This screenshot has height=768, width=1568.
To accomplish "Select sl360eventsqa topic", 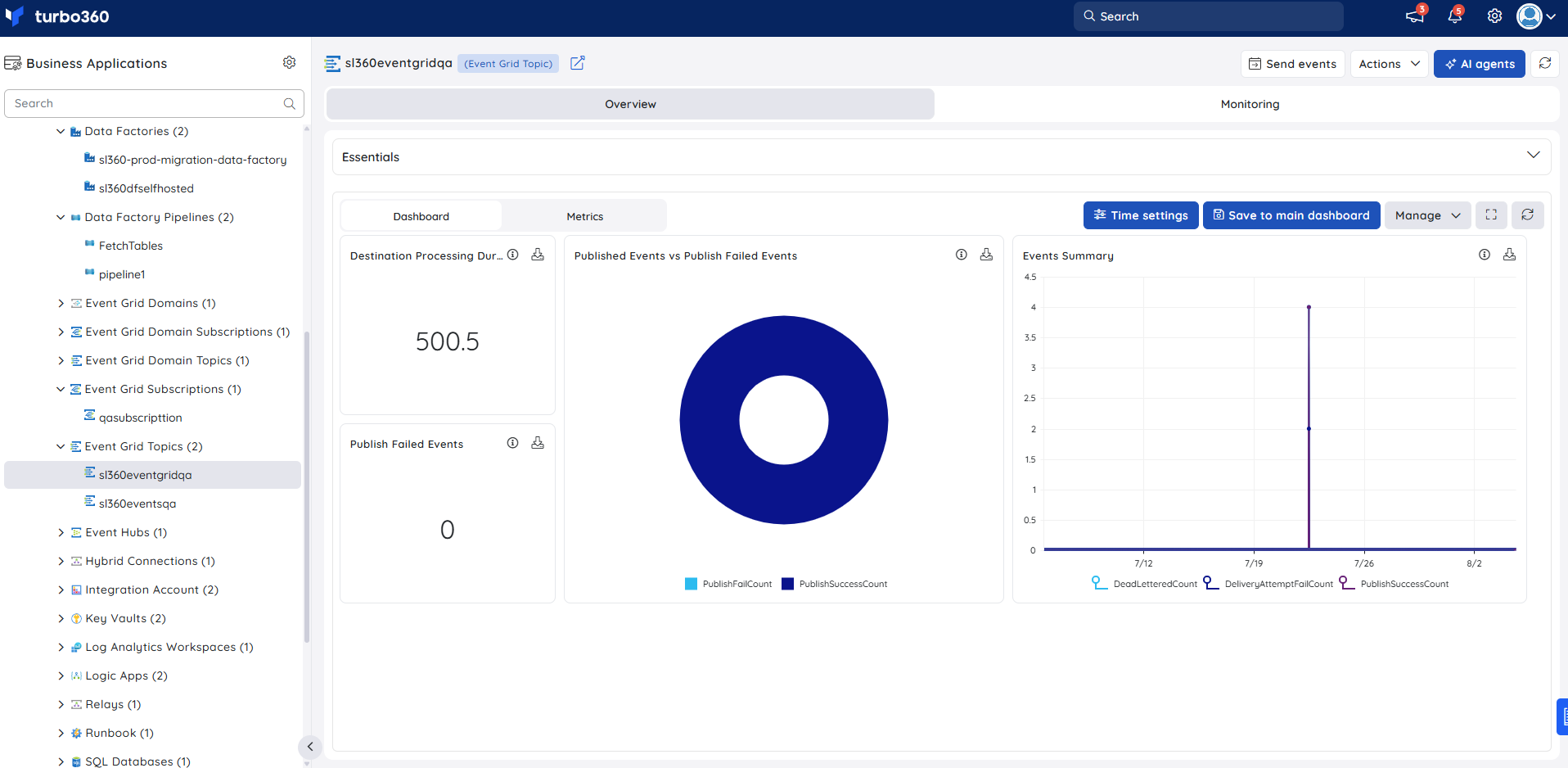I will pyautogui.click(x=137, y=504).
